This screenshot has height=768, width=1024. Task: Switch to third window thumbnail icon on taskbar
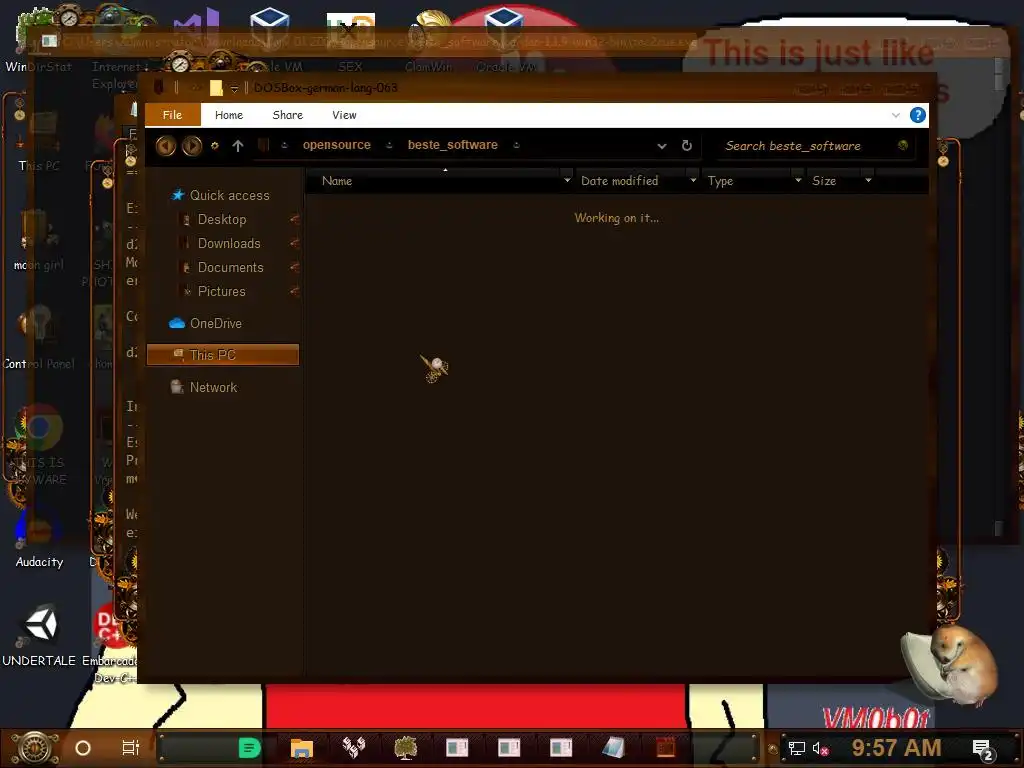click(561, 748)
